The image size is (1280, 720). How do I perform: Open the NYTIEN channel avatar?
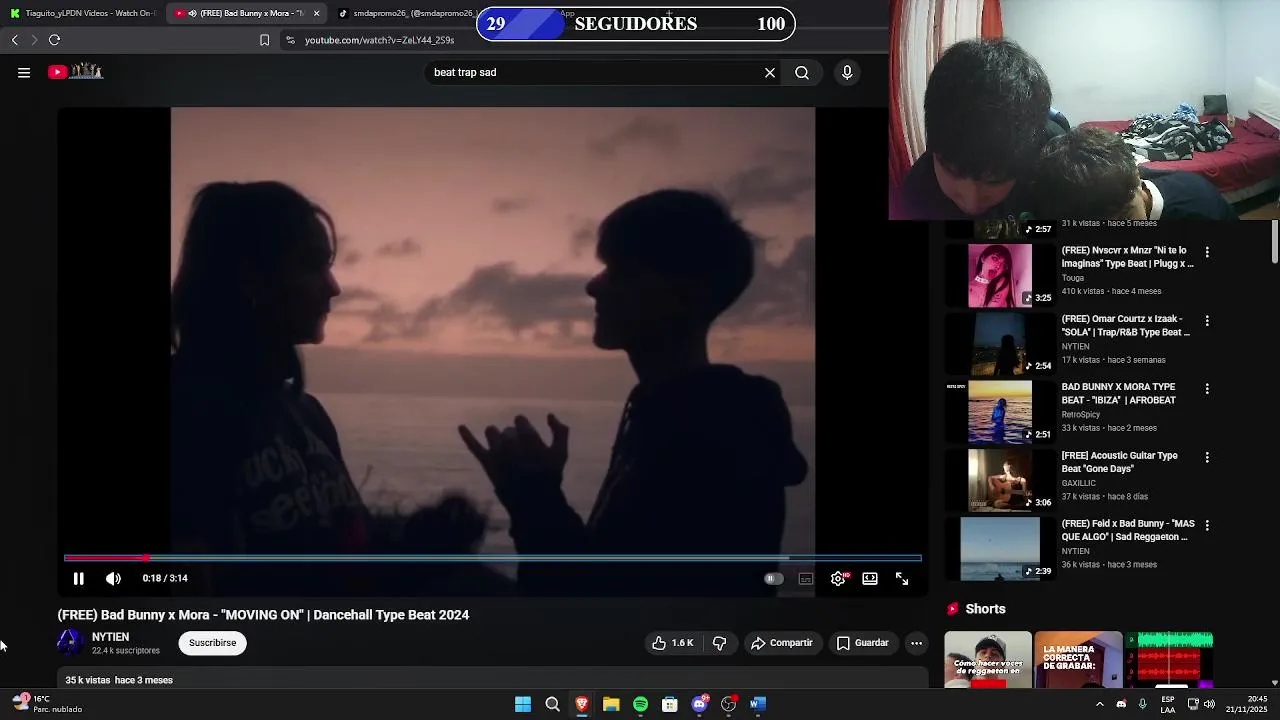pyautogui.click(x=69, y=642)
